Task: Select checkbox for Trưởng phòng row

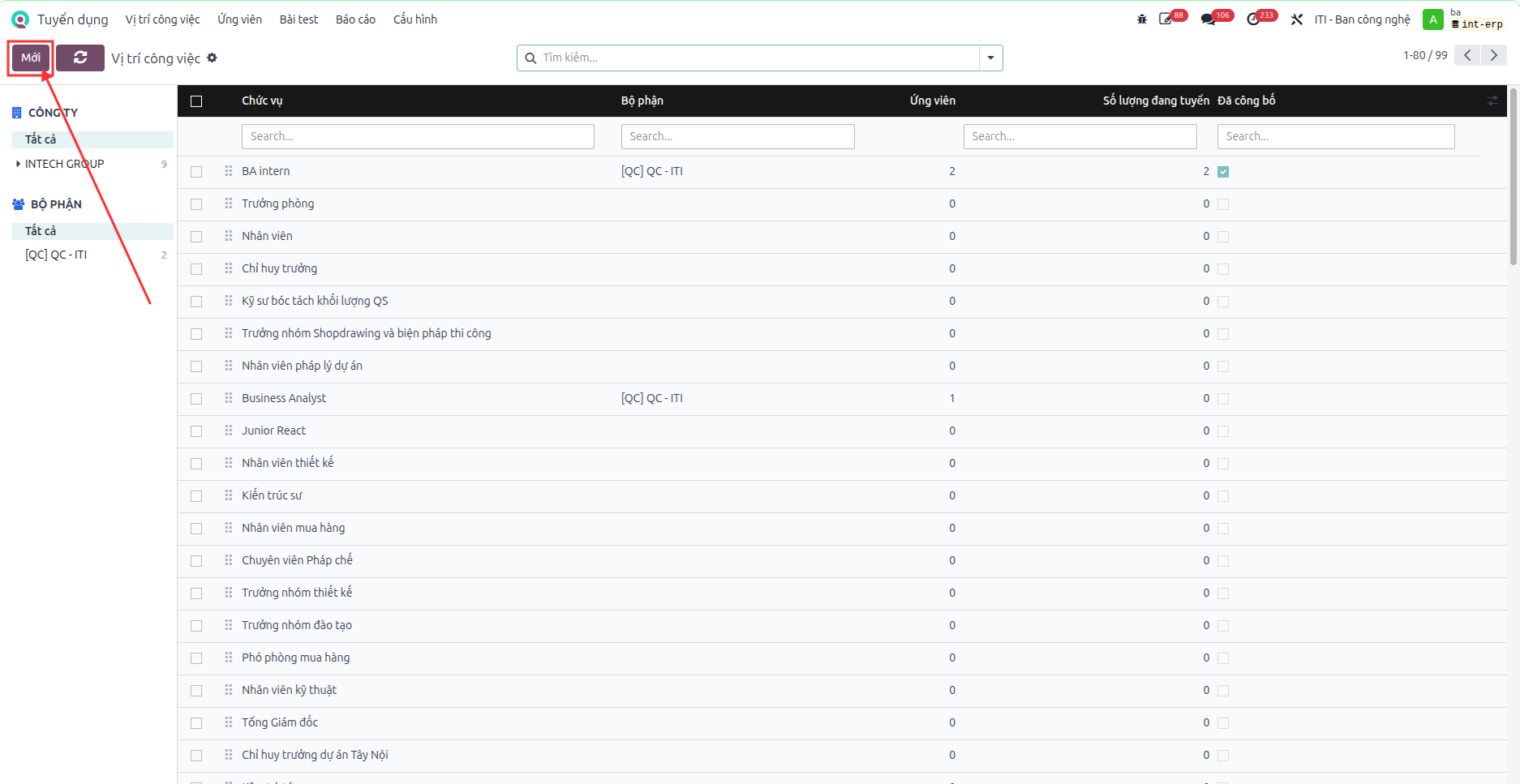Action: coord(196,204)
